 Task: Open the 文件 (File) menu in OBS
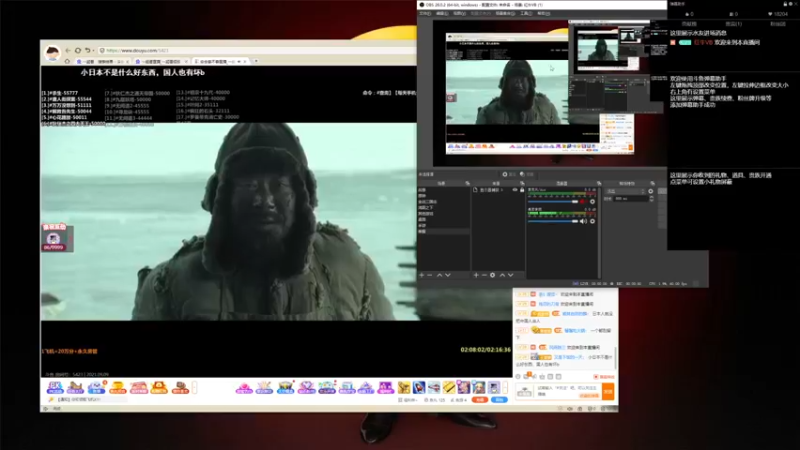[x=424, y=14]
